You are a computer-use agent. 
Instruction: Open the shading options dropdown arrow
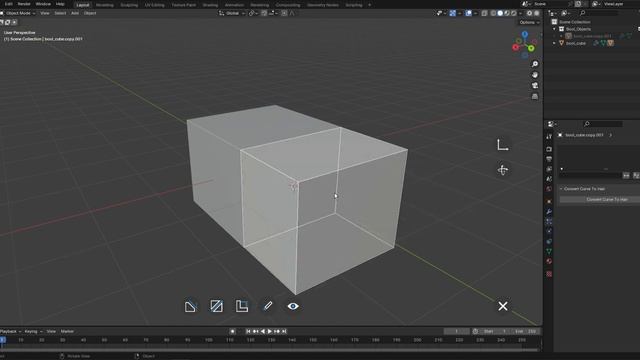(520, 13)
